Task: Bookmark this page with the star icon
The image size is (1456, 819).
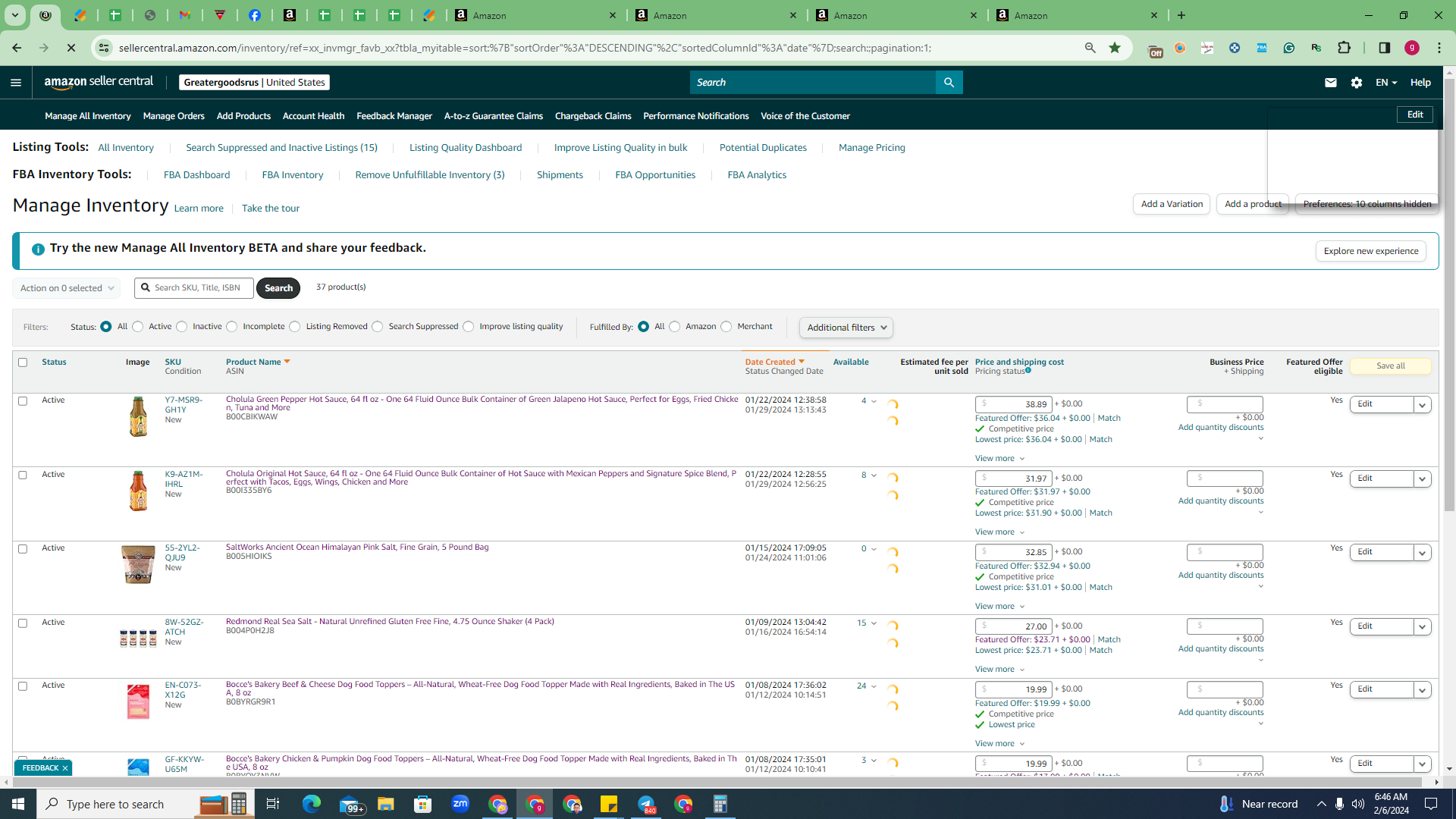Action: click(x=1115, y=48)
